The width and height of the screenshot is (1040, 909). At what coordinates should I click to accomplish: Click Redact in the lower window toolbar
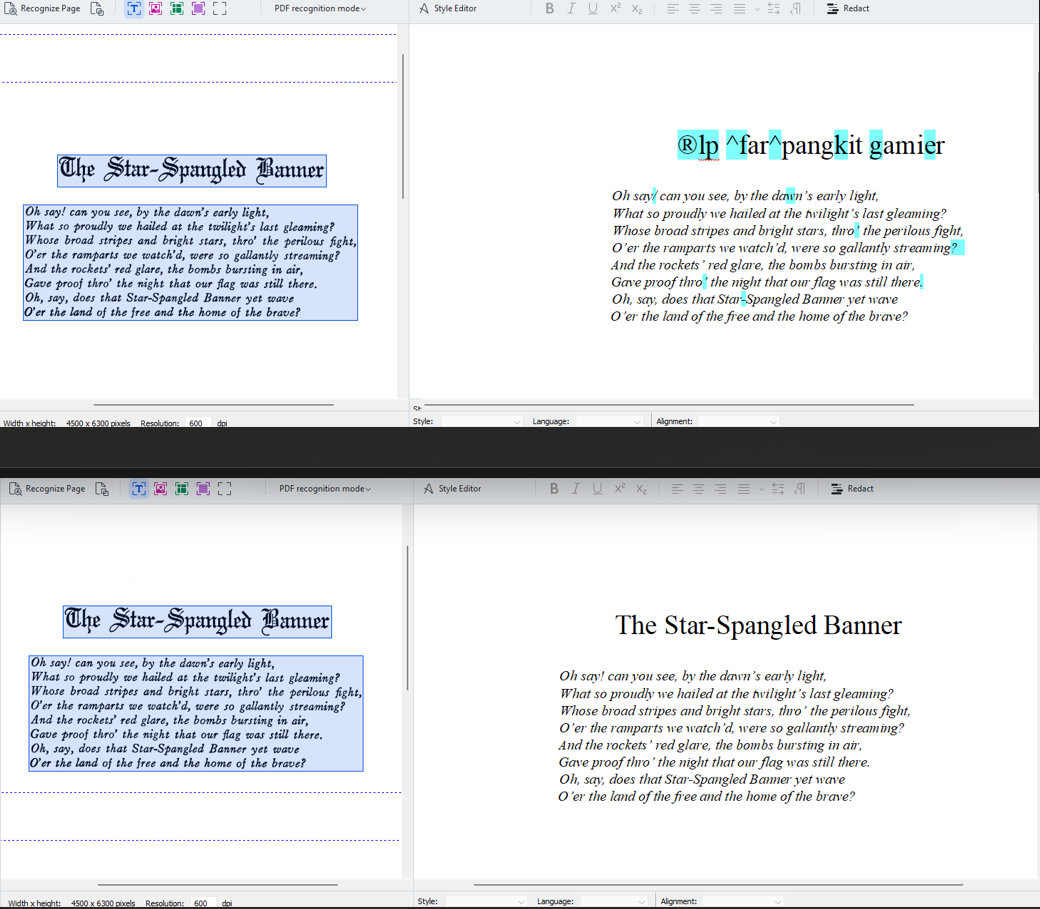coord(852,489)
